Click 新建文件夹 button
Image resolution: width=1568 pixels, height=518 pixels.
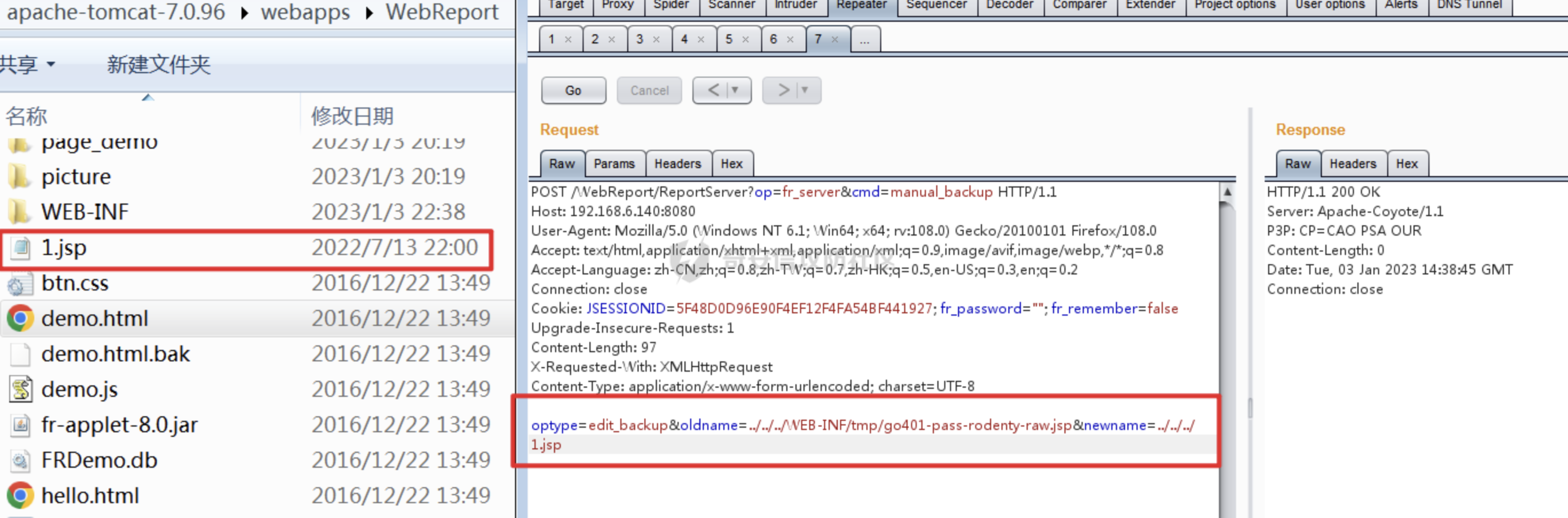[x=159, y=65]
